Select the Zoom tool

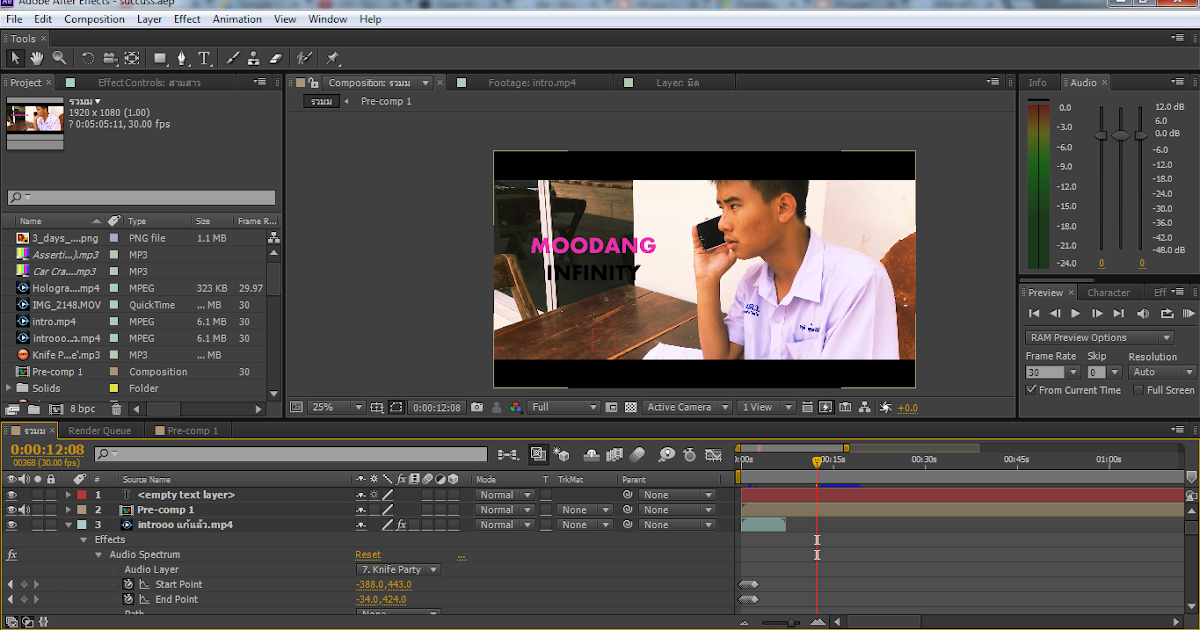58,58
